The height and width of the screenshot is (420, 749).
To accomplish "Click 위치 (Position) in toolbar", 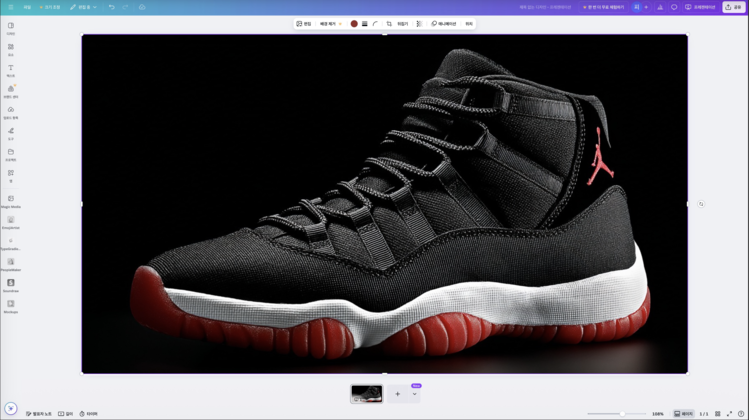I will 469,24.
